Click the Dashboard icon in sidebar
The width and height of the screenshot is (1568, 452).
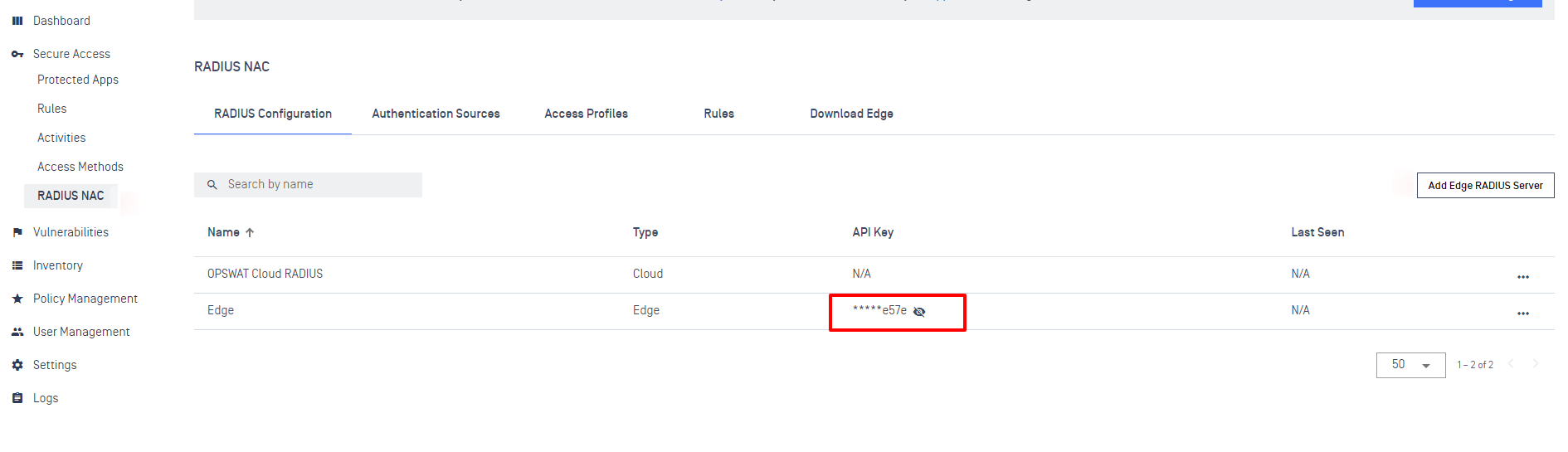tap(17, 21)
